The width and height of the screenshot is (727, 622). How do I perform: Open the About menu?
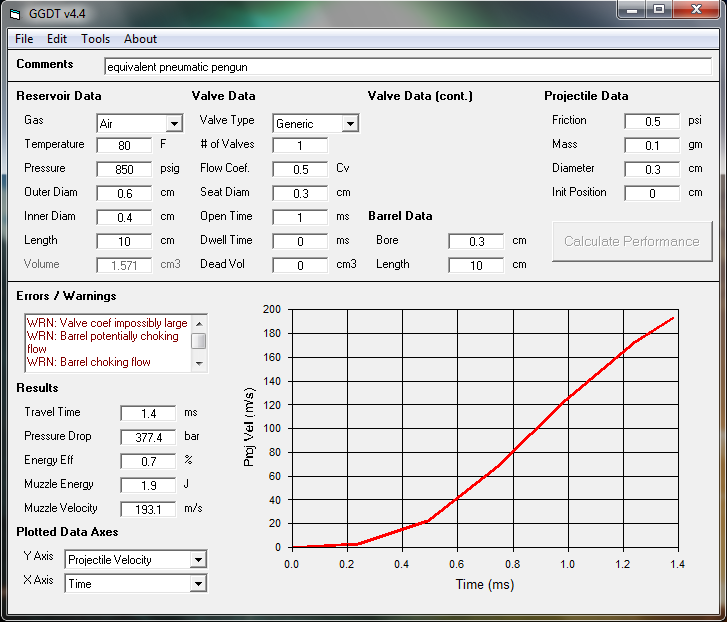(x=140, y=39)
